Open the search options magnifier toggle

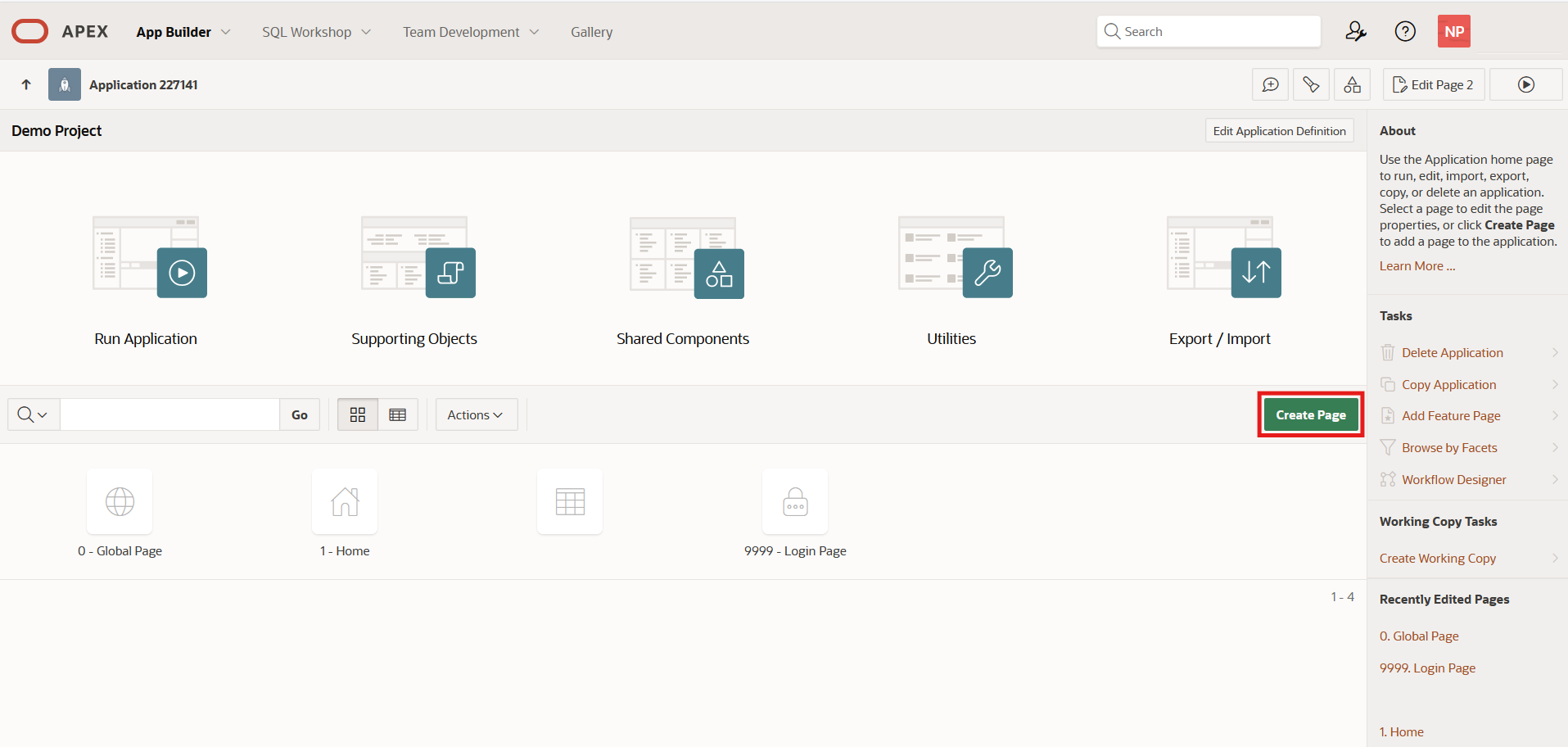32,414
